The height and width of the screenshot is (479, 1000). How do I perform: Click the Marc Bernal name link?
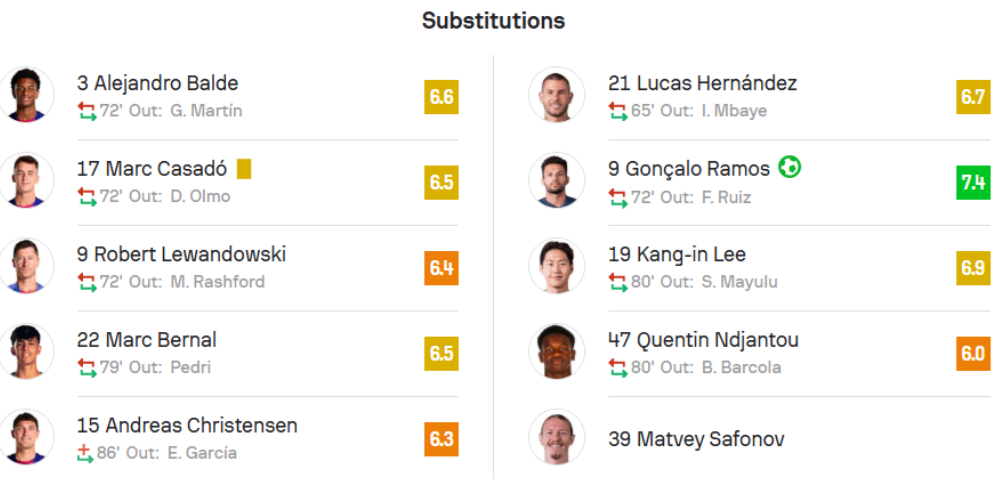pyautogui.click(x=146, y=340)
